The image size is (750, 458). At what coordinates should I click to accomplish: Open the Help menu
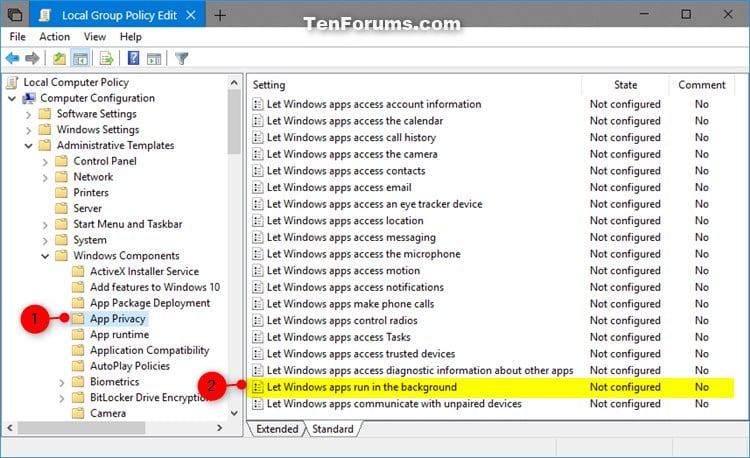pyautogui.click(x=131, y=37)
